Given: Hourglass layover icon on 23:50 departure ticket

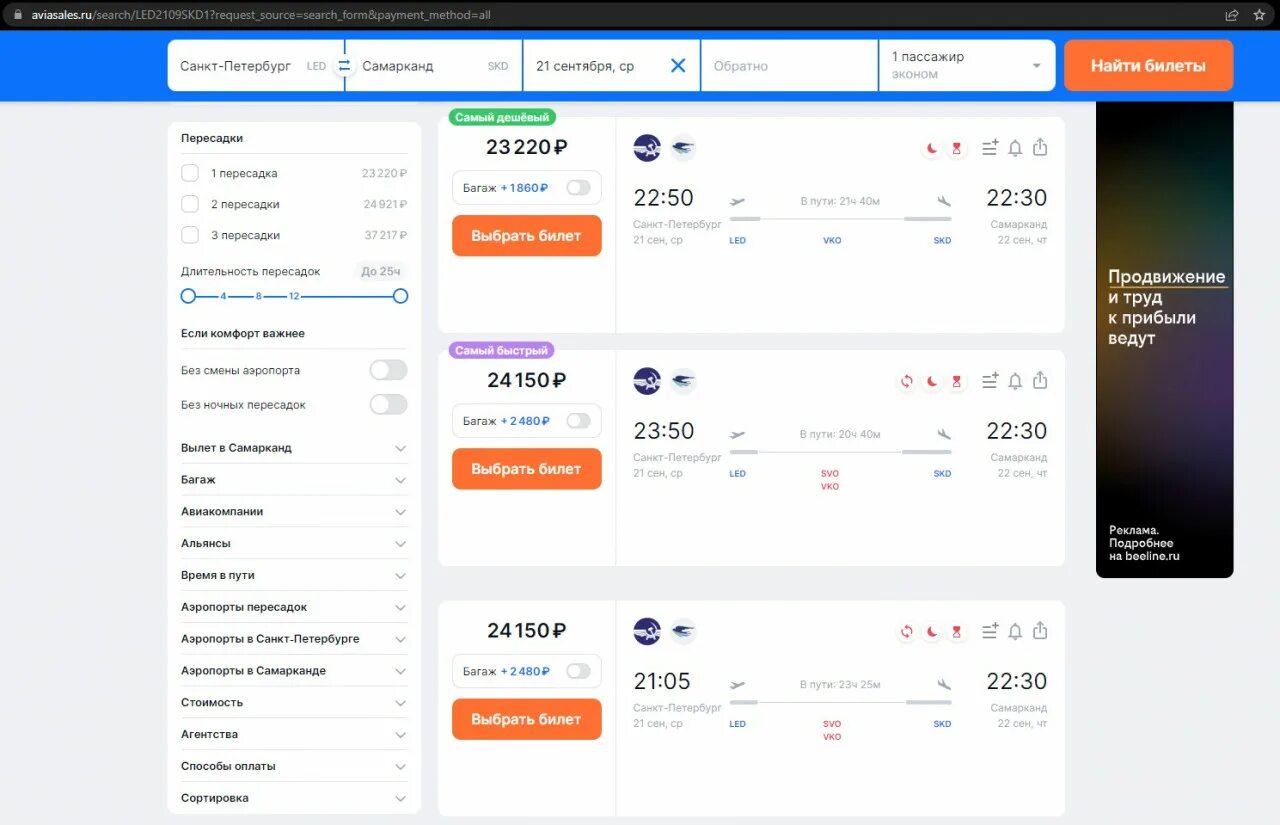Looking at the screenshot, I should tap(956, 381).
